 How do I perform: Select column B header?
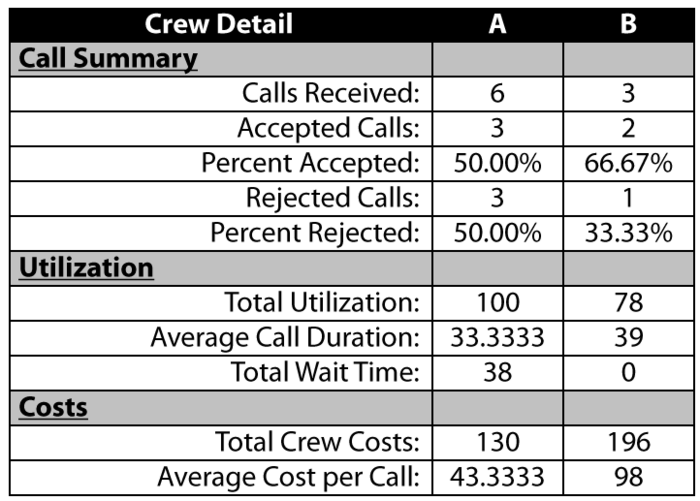(629, 25)
